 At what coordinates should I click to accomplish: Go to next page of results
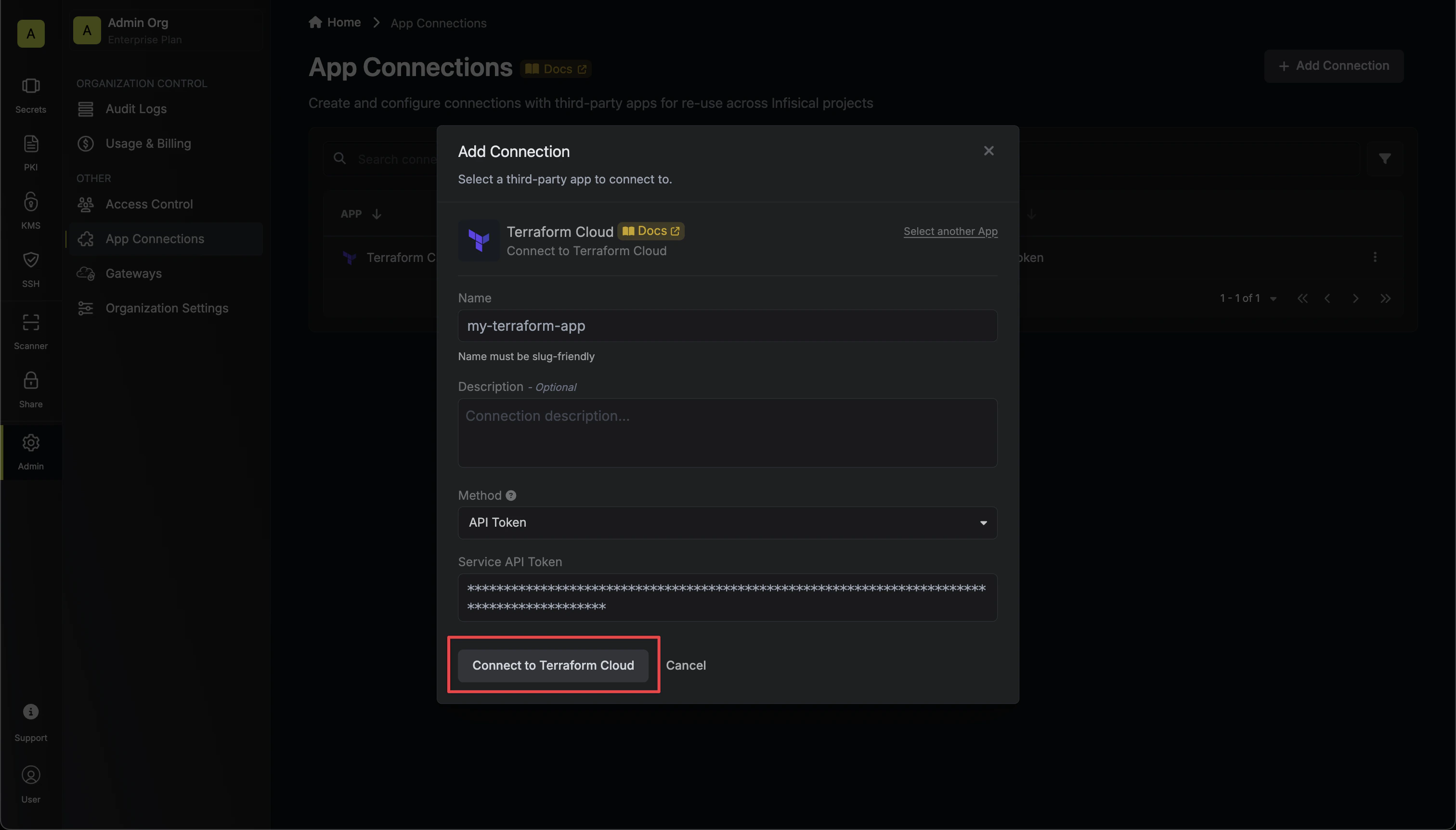1356,298
